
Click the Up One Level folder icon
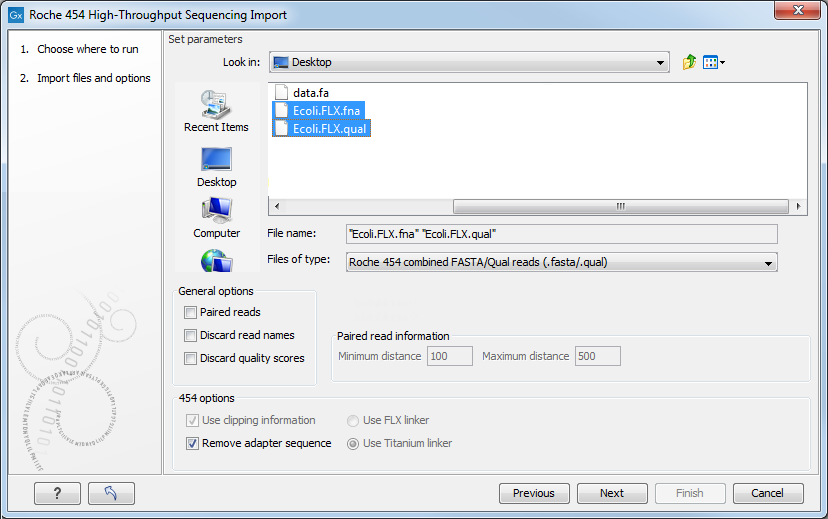point(689,62)
